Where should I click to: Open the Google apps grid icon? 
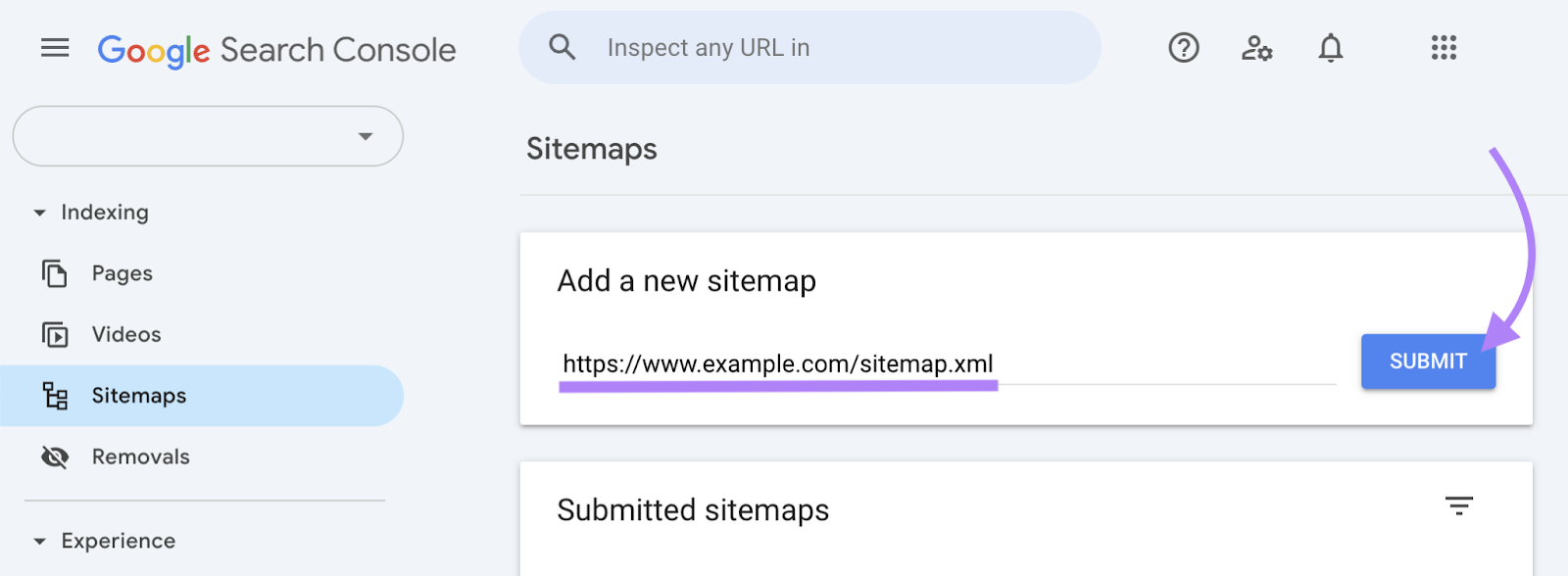coord(1443,47)
